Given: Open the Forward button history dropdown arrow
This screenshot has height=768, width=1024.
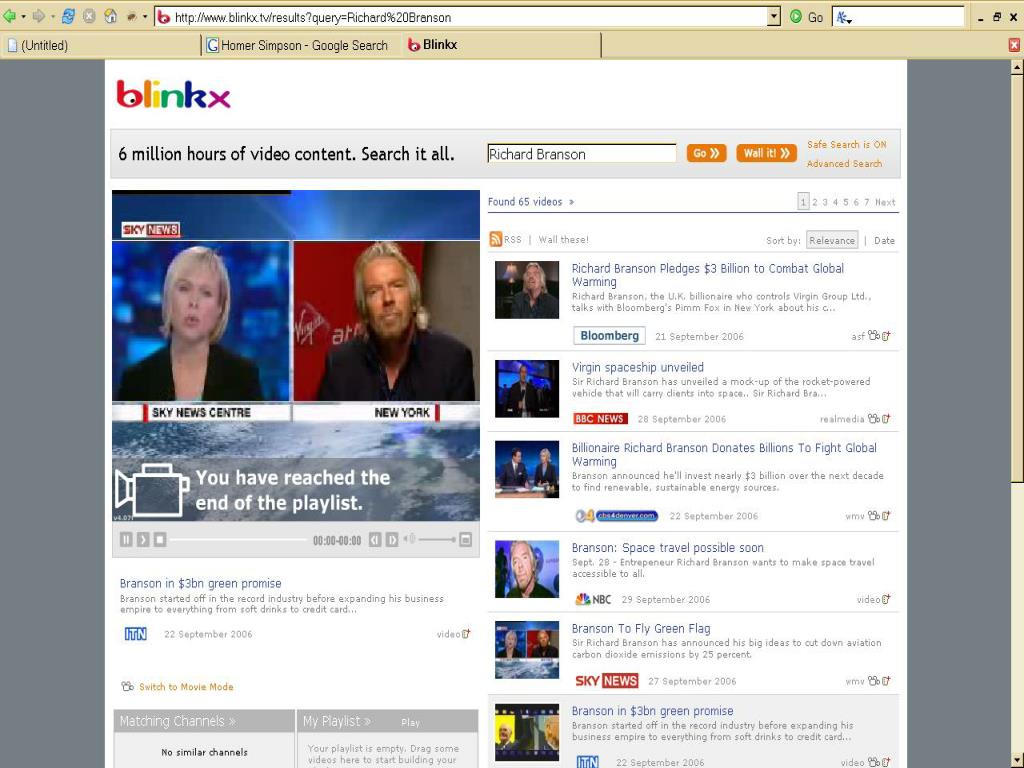Looking at the screenshot, I should click(53, 17).
